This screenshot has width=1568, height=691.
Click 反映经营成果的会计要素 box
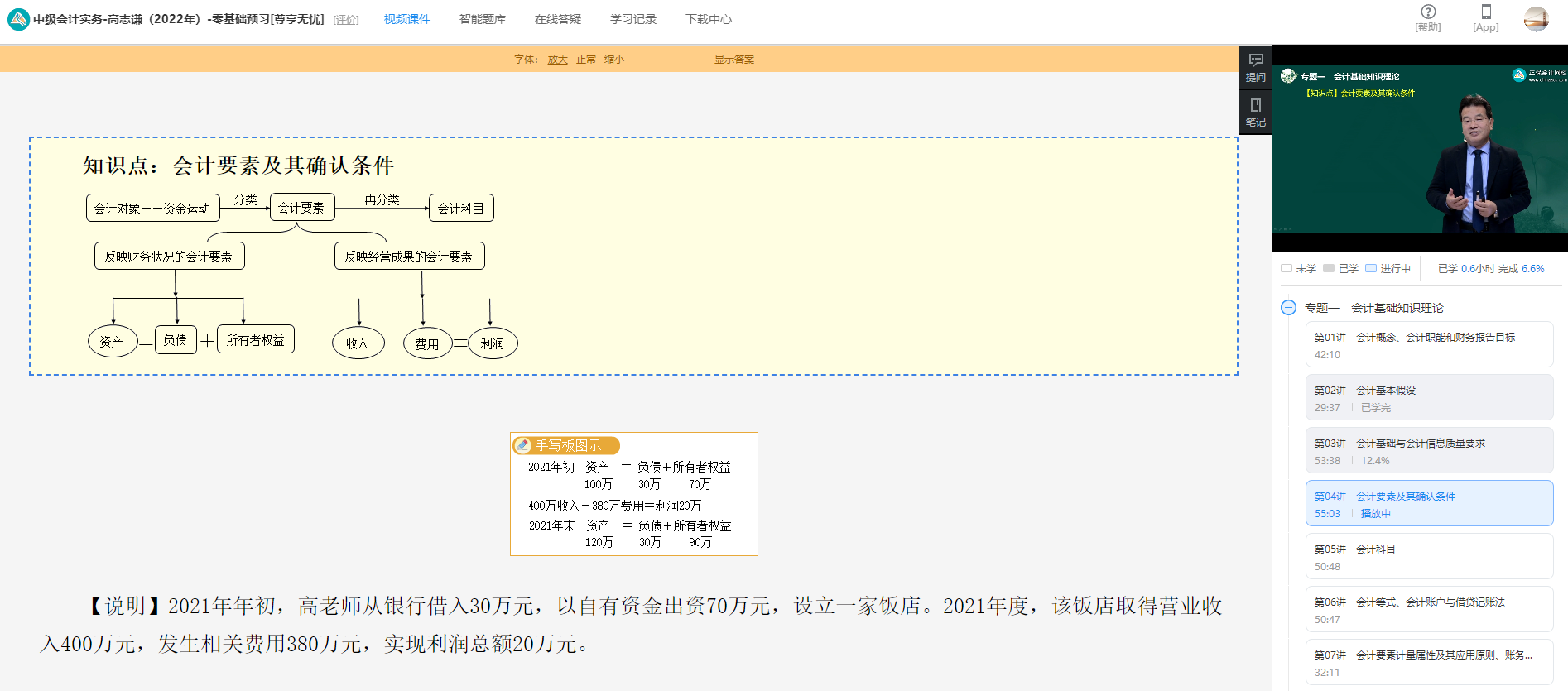pyautogui.click(x=410, y=256)
